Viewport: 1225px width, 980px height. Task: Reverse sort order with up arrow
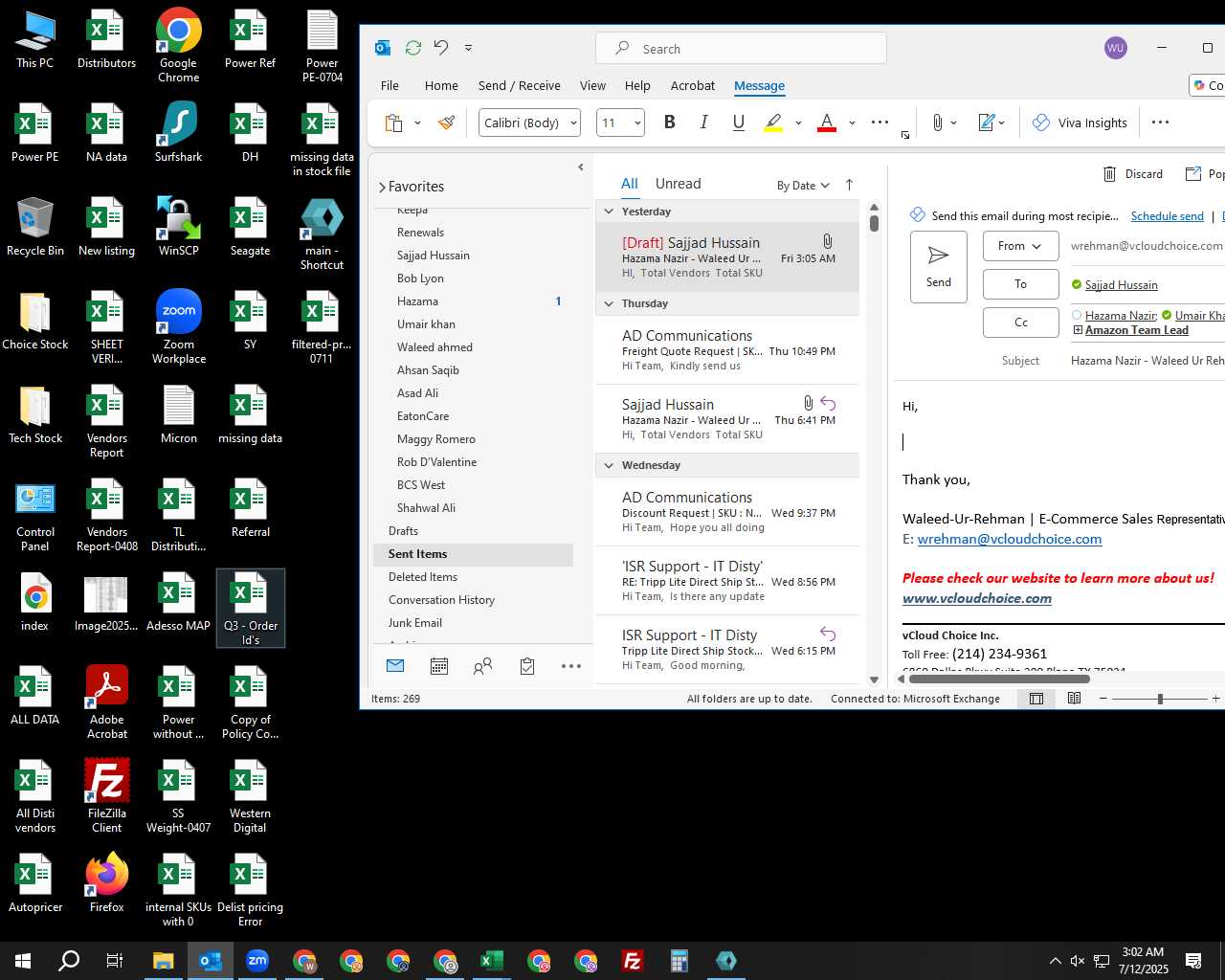849,185
